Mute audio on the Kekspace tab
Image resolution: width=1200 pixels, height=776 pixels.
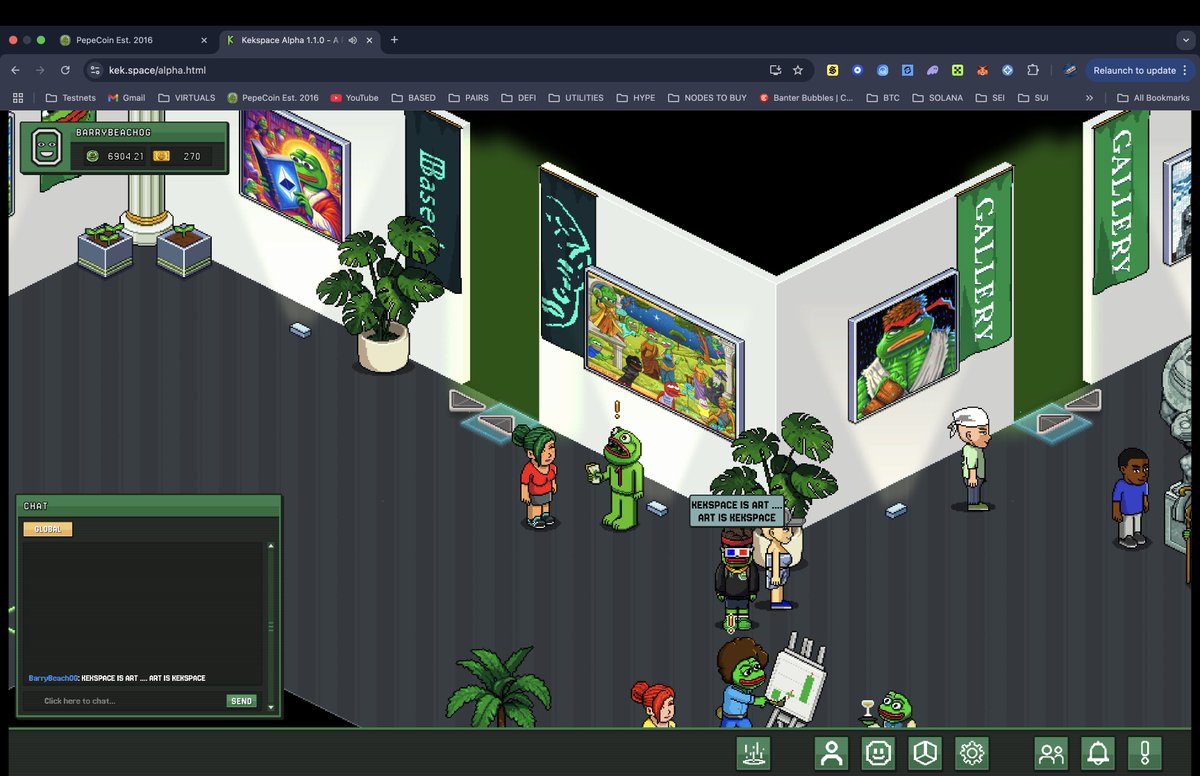point(351,40)
